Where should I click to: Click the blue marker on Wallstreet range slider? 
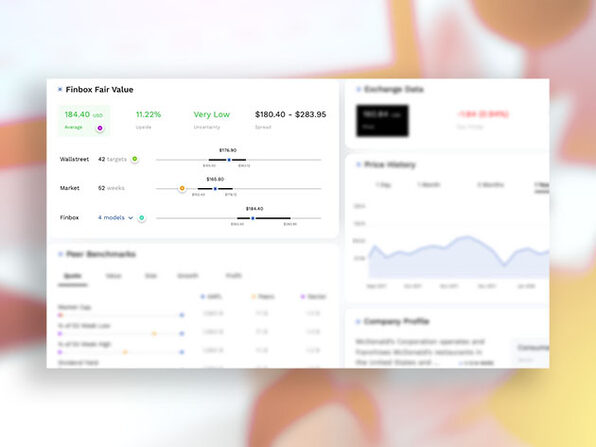coord(229,160)
